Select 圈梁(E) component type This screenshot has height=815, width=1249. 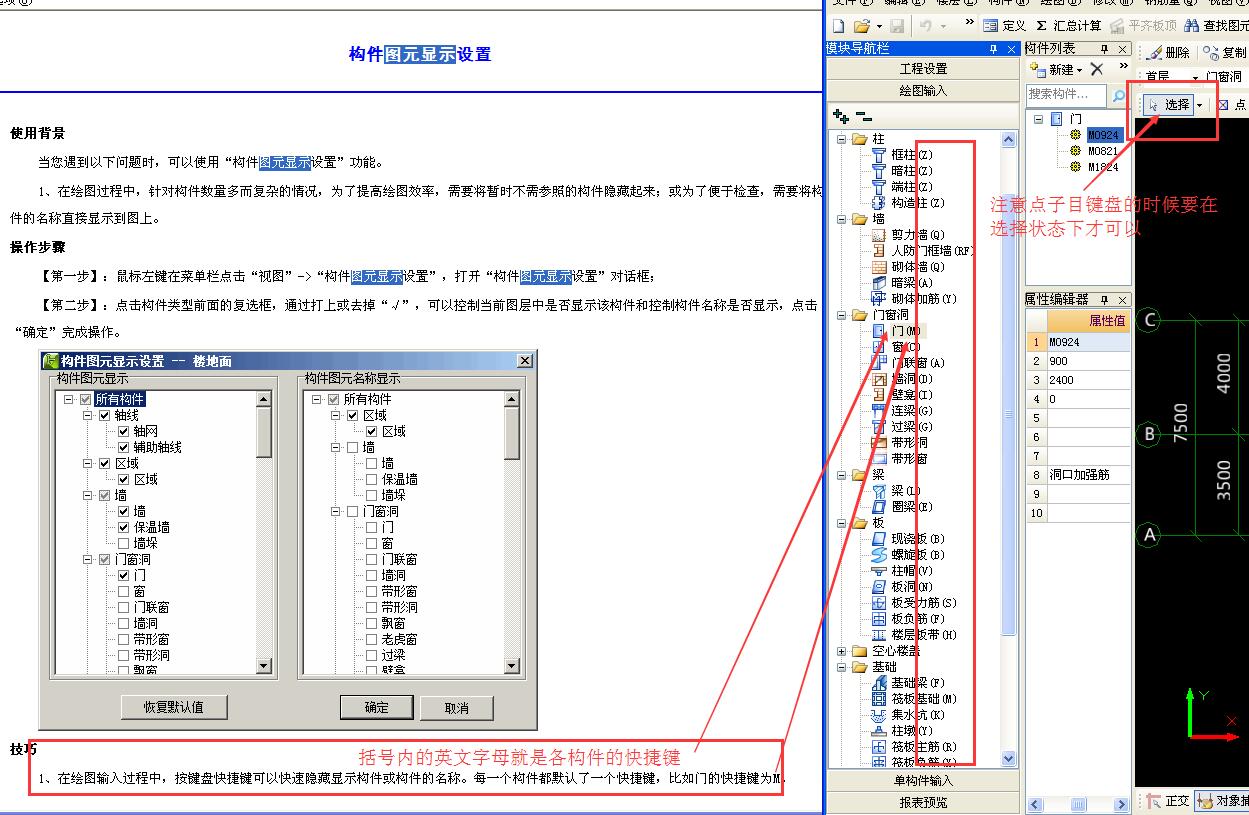coord(902,507)
